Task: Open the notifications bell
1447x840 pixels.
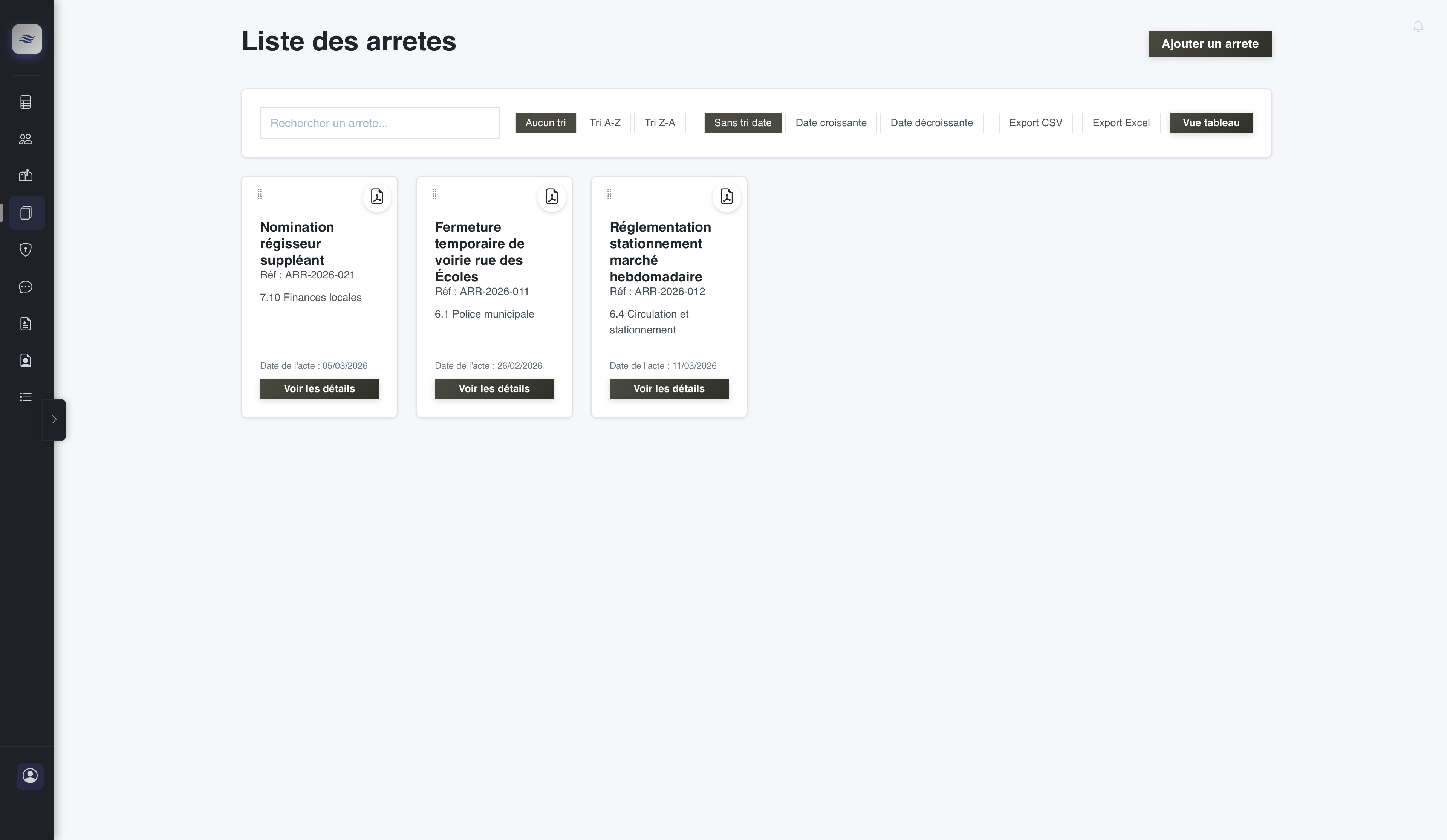Action: click(1418, 26)
